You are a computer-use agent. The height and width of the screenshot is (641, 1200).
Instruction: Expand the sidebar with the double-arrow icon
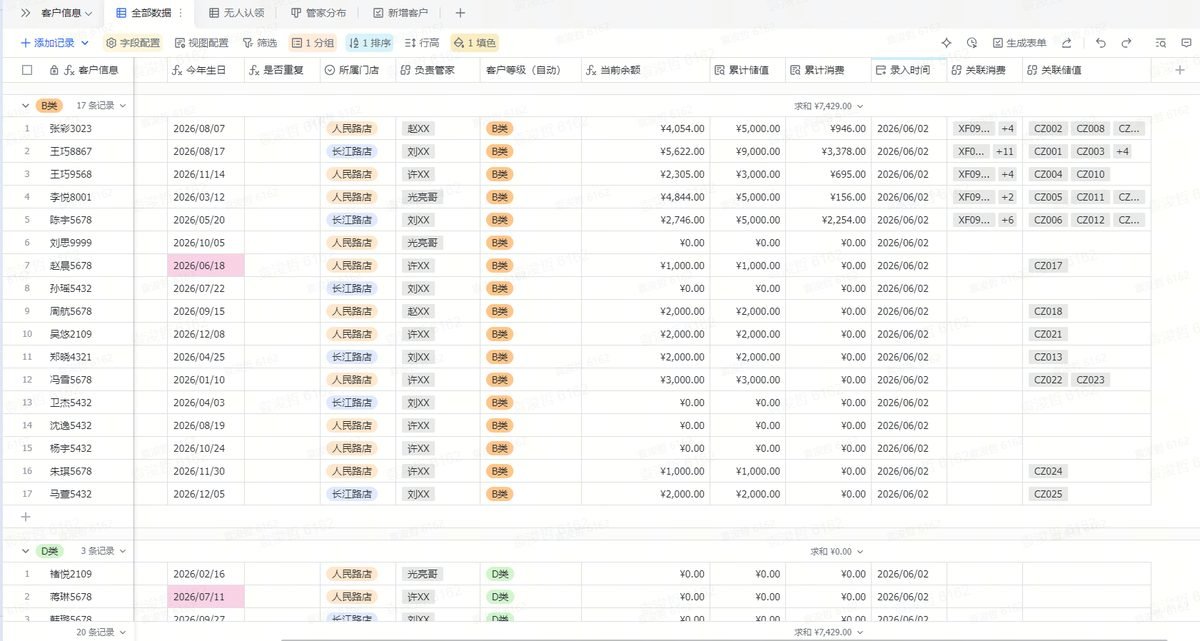pyautogui.click(x=25, y=13)
